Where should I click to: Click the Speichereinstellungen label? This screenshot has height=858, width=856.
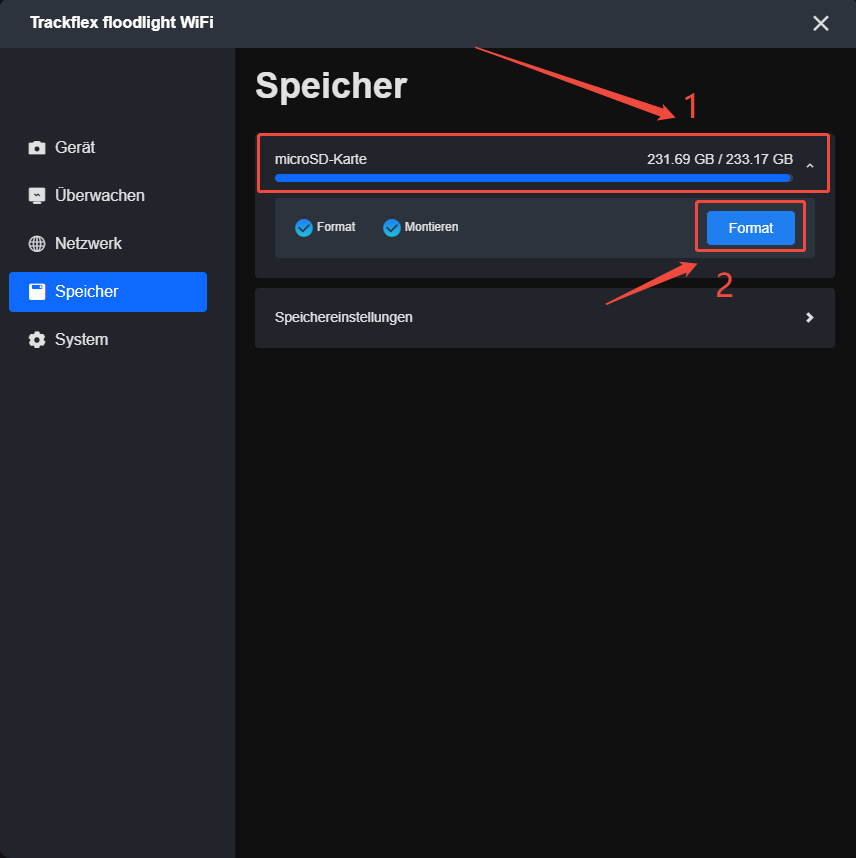(x=344, y=317)
